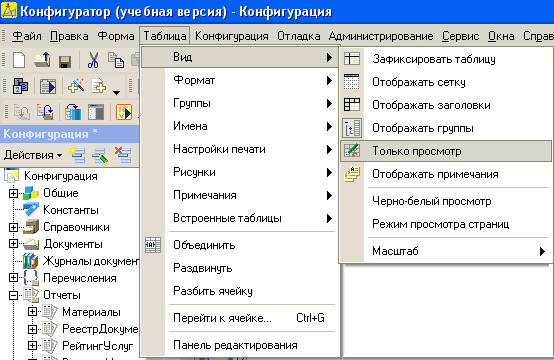Click the Отображать заголовки icon

click(x=352, y=105)
